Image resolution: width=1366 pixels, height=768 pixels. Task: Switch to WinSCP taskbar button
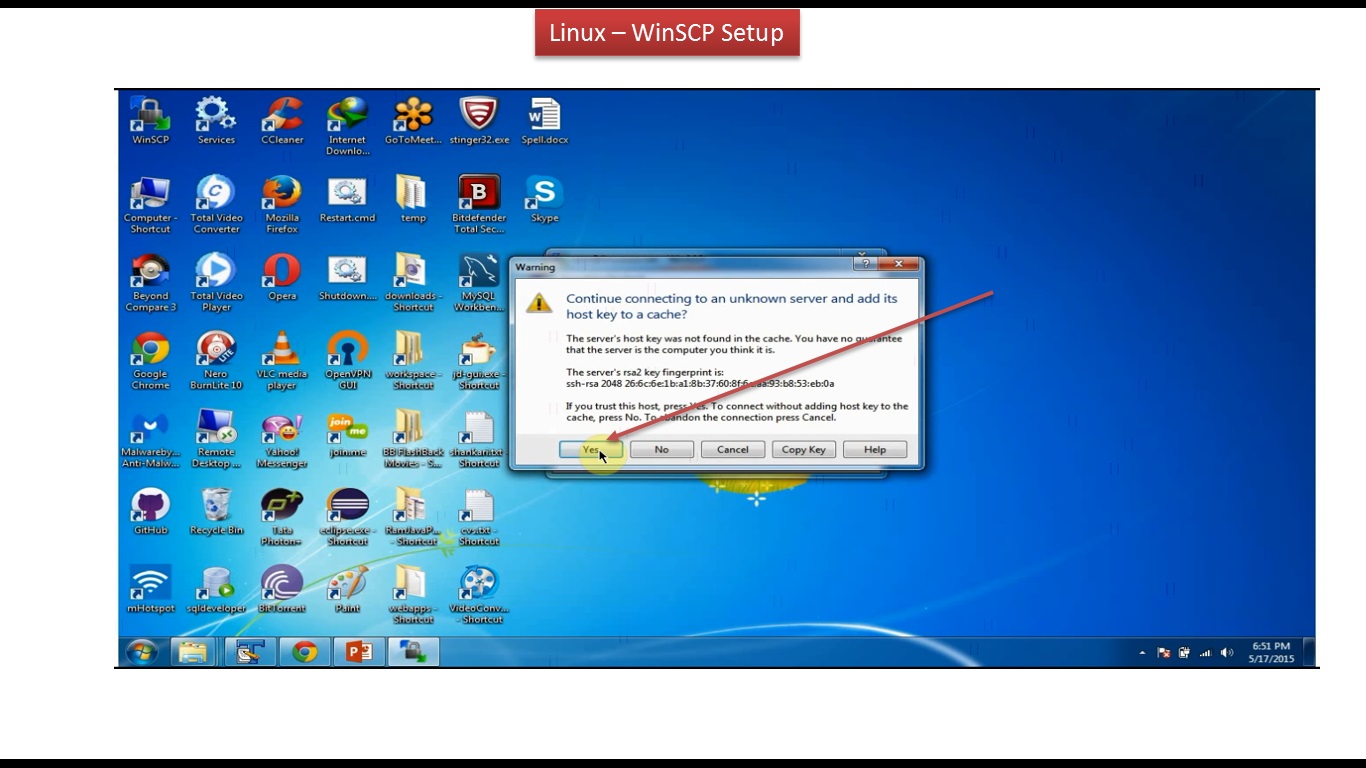413,653
